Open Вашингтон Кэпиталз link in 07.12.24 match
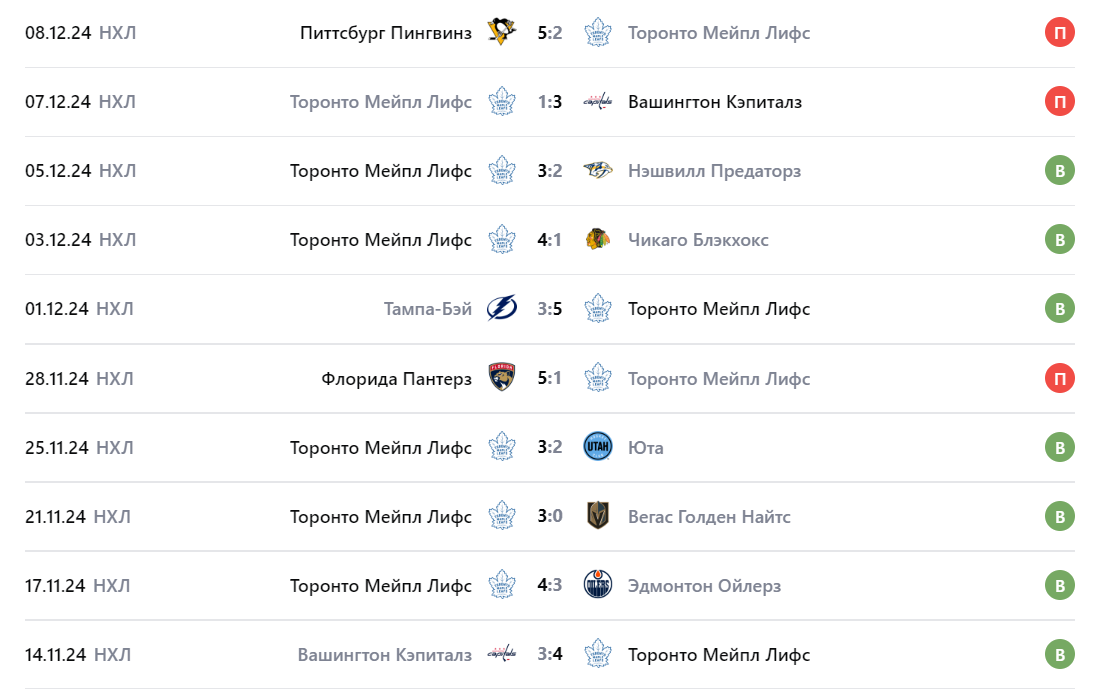The height and width of the screenshot is (690, 1107). (714, 102)
